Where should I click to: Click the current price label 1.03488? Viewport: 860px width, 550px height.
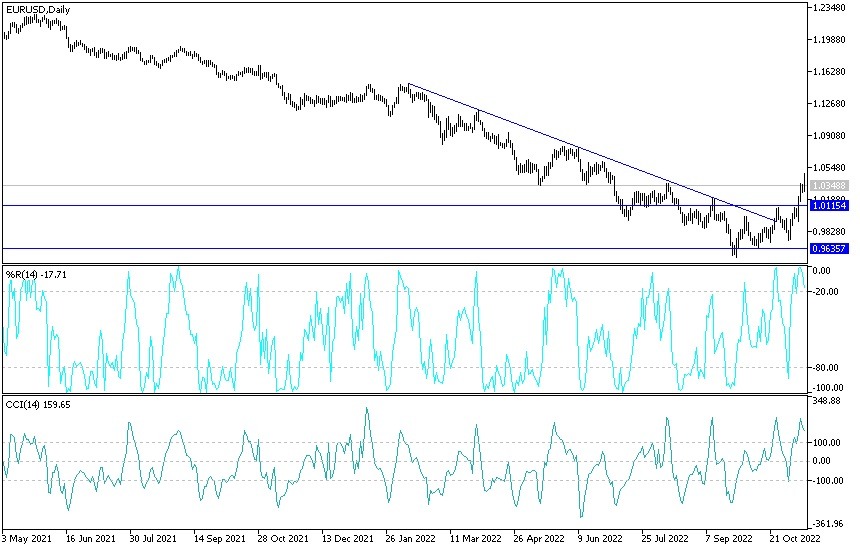click(x=830, y=185)
